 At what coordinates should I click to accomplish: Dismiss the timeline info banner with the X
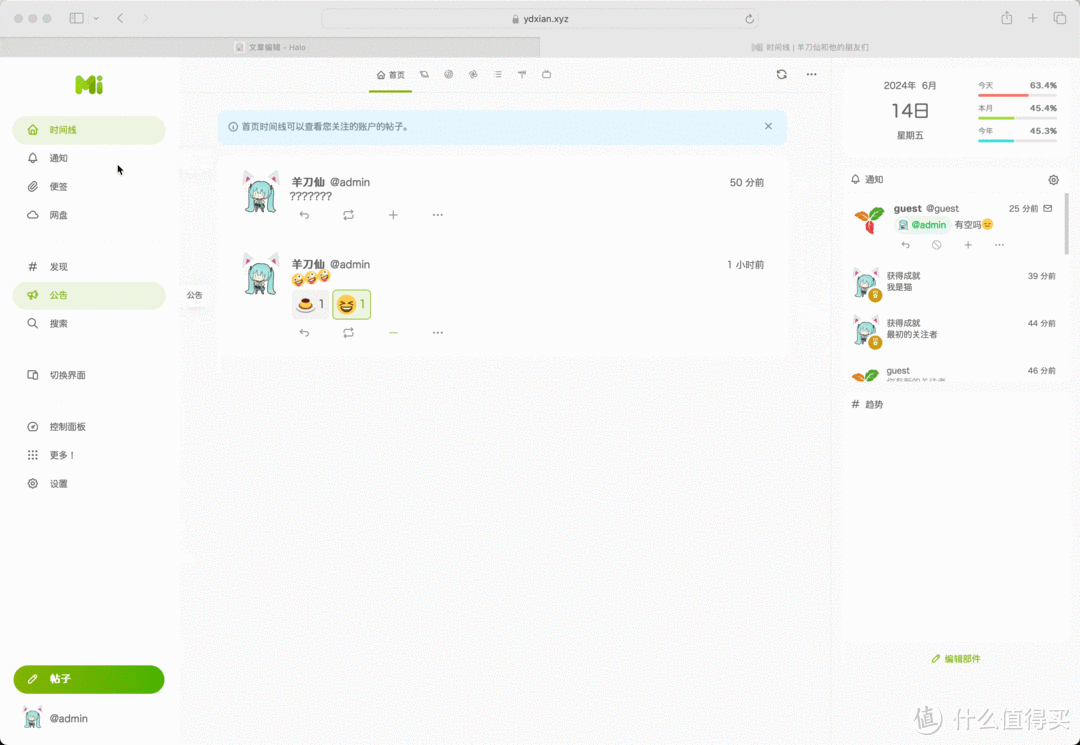pos(768,126)
